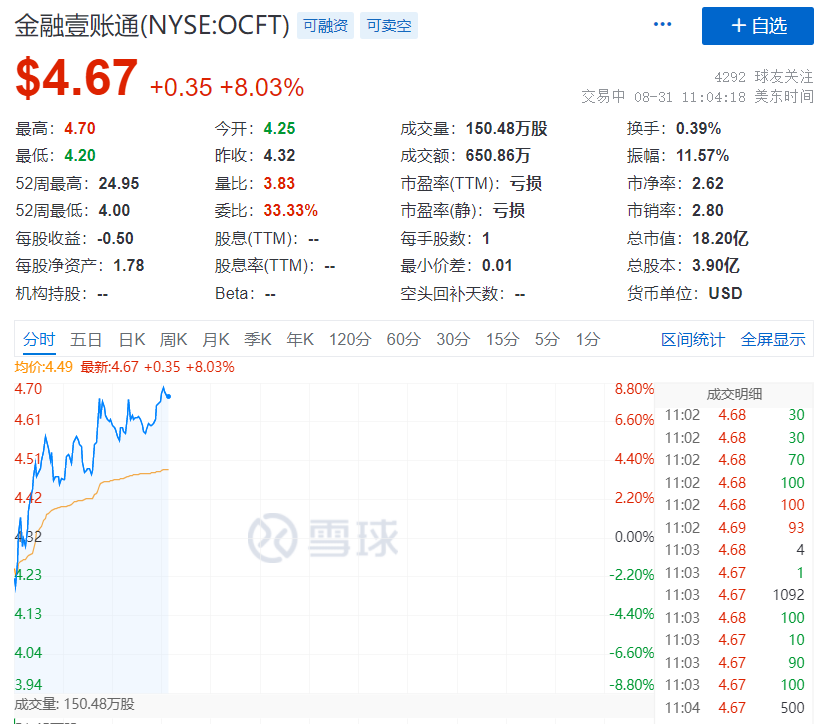This screenshot has width=839, height=724.
Task: Open 区间统计 range statistics
Action: (693, 340)
